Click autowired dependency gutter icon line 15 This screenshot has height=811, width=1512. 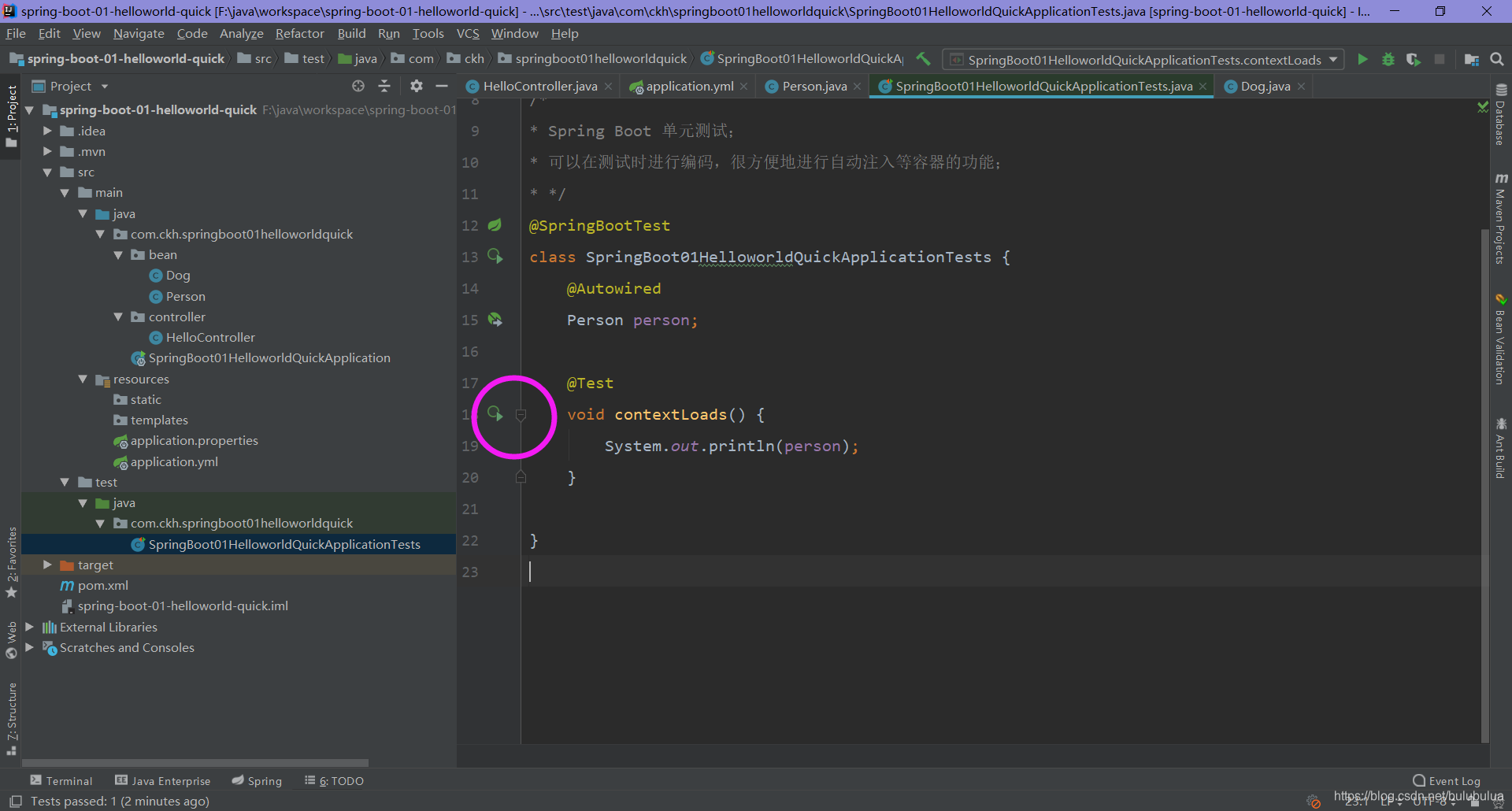point(495,319)
